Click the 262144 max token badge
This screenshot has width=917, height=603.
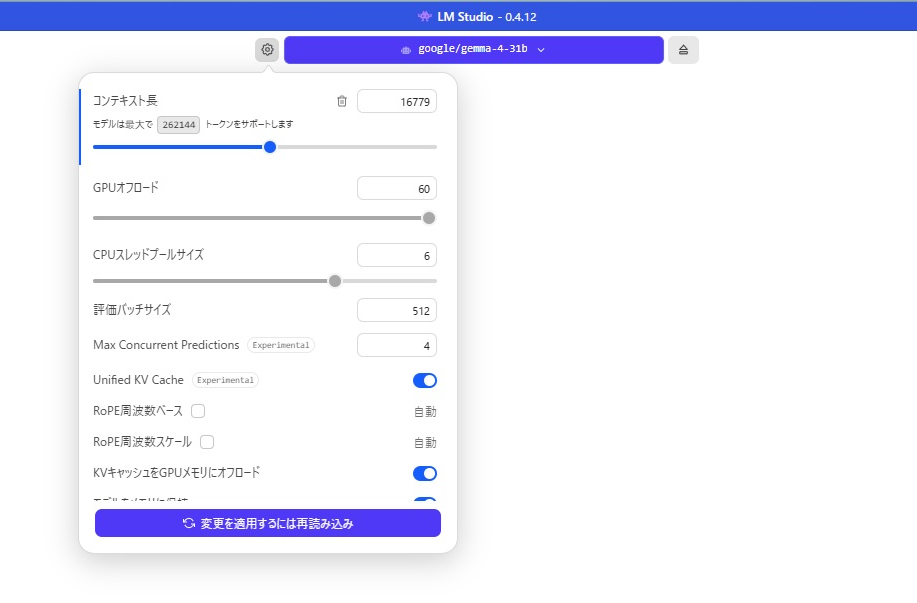[178, 124]
